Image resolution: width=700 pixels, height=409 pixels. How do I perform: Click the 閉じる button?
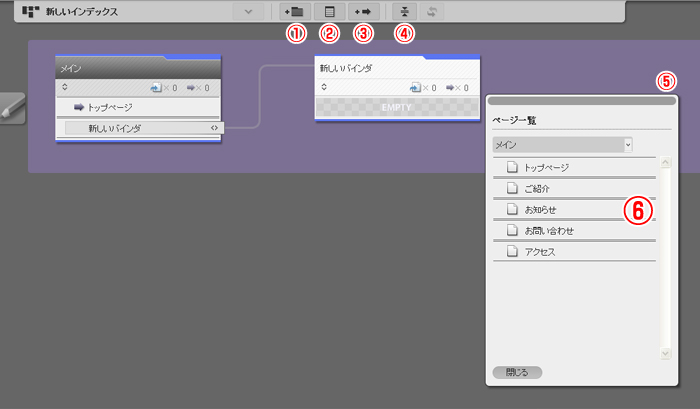[x=517, y=372]
